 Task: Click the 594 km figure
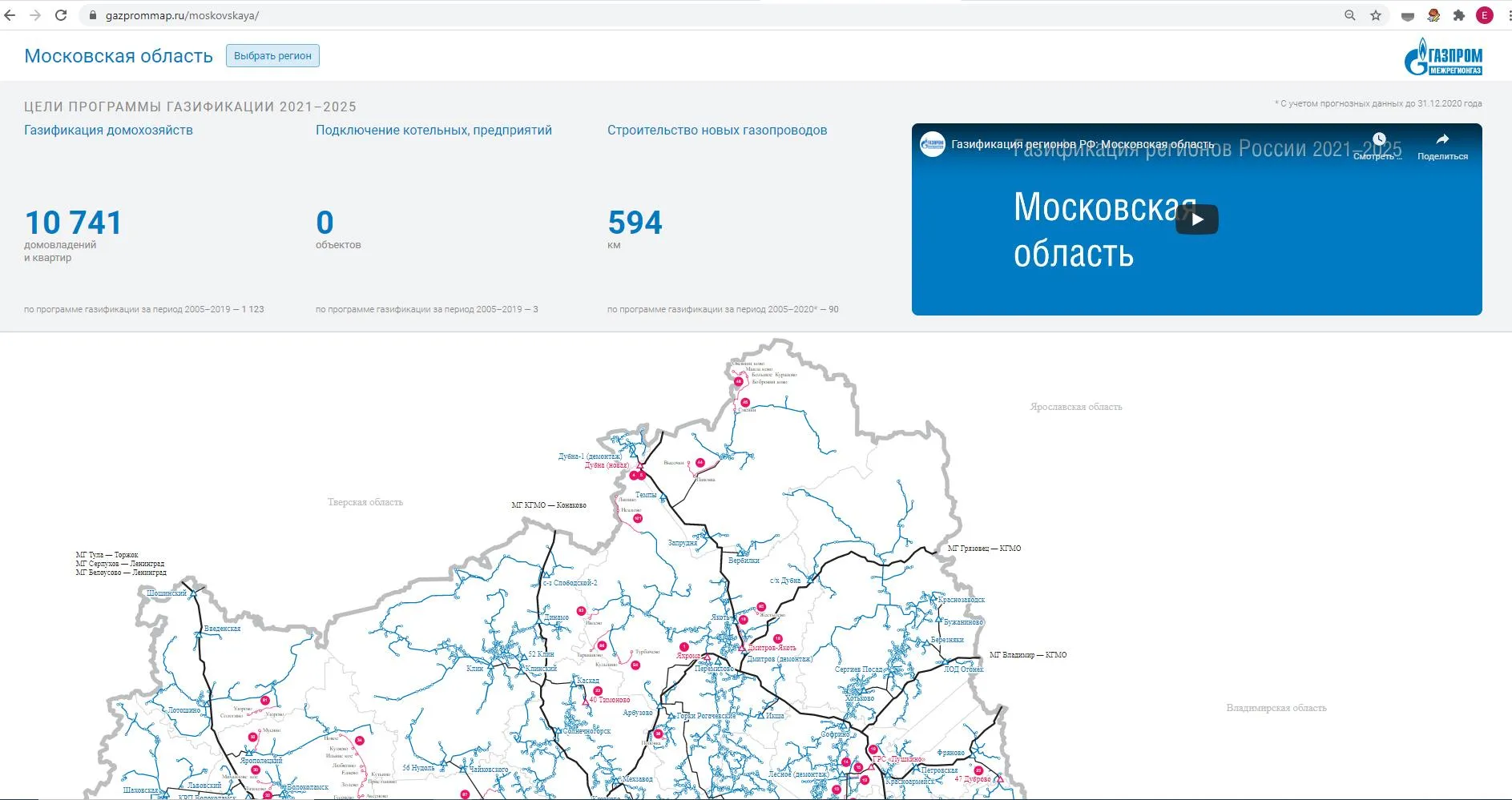635,223
